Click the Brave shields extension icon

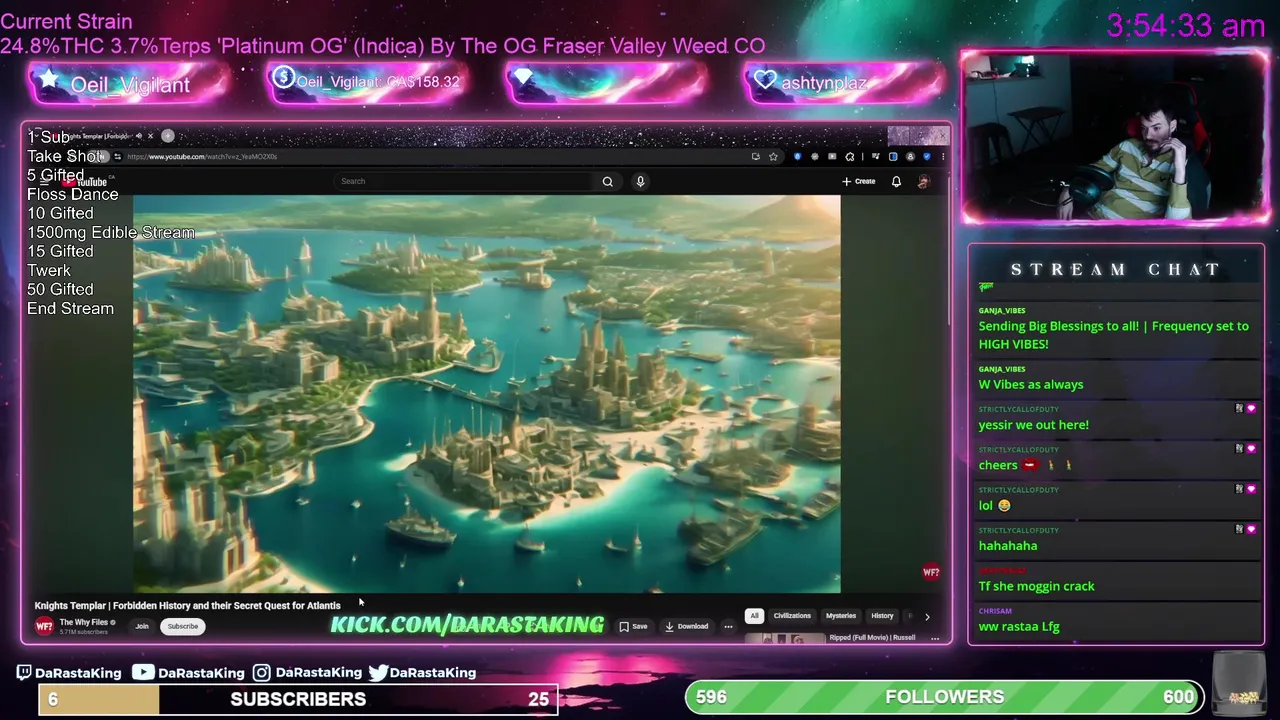pos(797,156)
